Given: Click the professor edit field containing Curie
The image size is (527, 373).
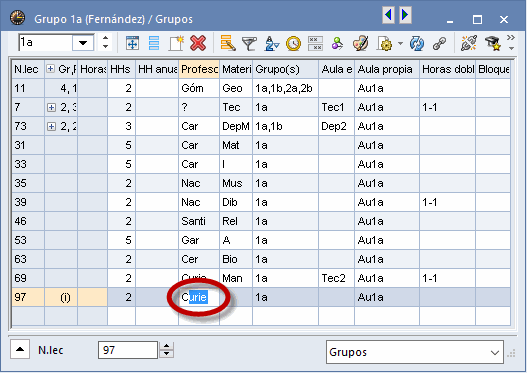Looking at the screenshot, I should coord(199,297).
